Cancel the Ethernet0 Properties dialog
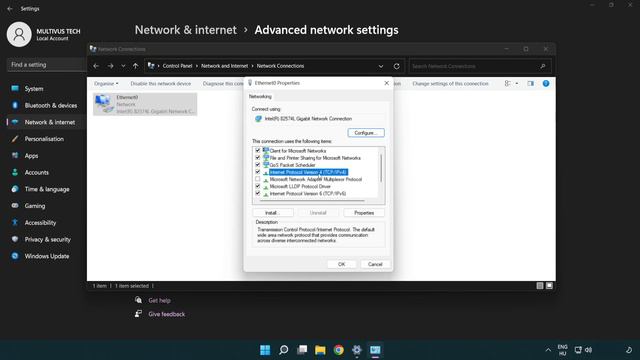Screen dimensions: 640x360 (x=375, y=264)
